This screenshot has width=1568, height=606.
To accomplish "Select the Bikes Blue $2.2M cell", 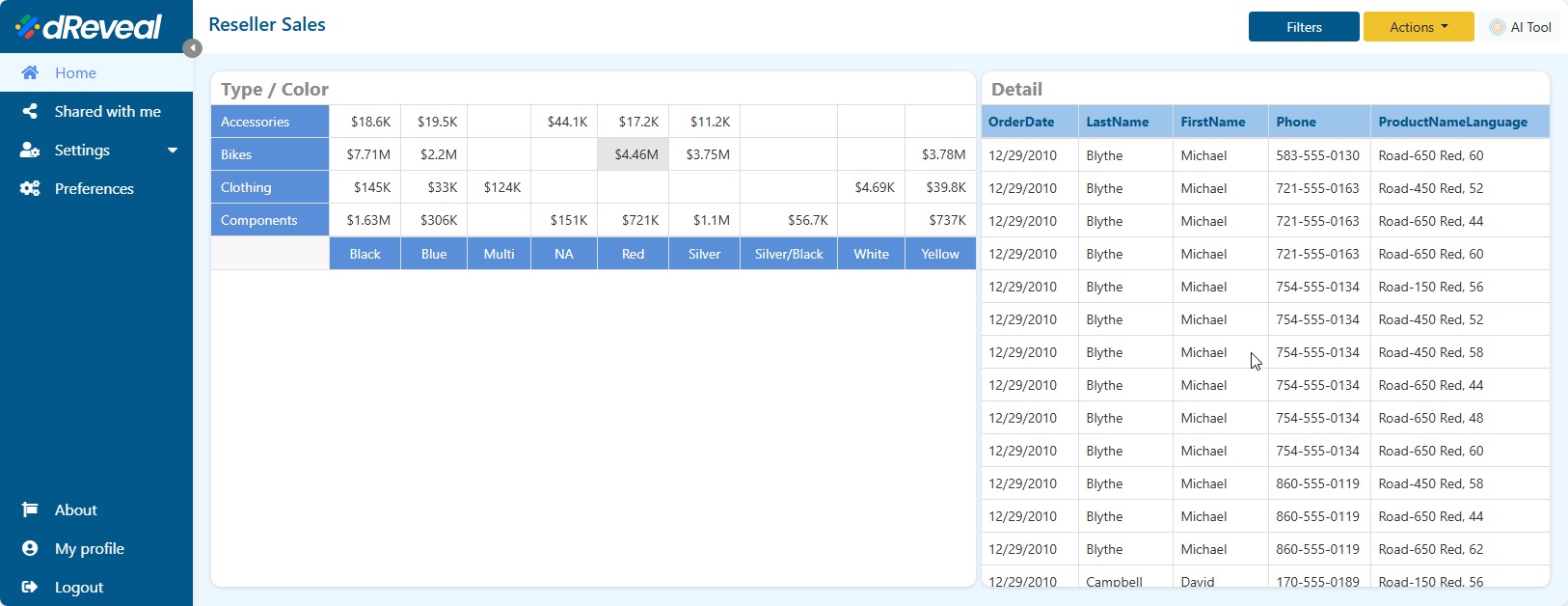I will pyautogui.click(x=434, y=154).
